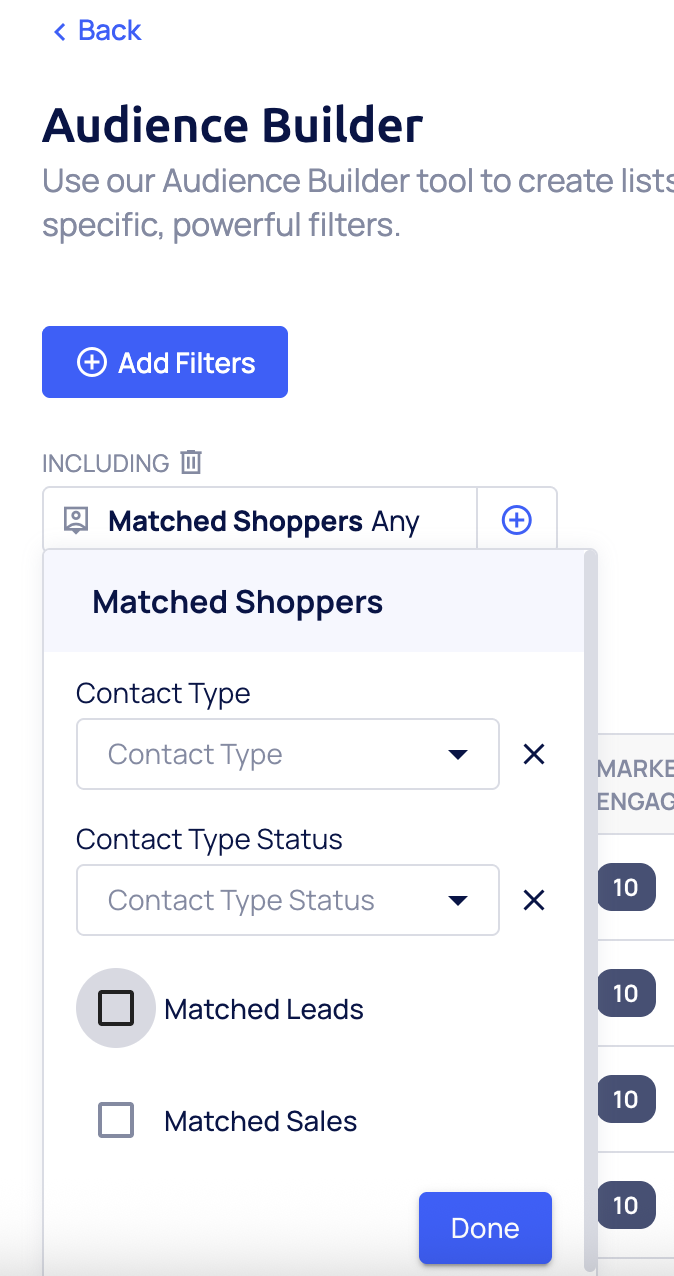Click the Marketing Engagement column header
This screenshot has height=1276, width=674.
tap(636, 785)
